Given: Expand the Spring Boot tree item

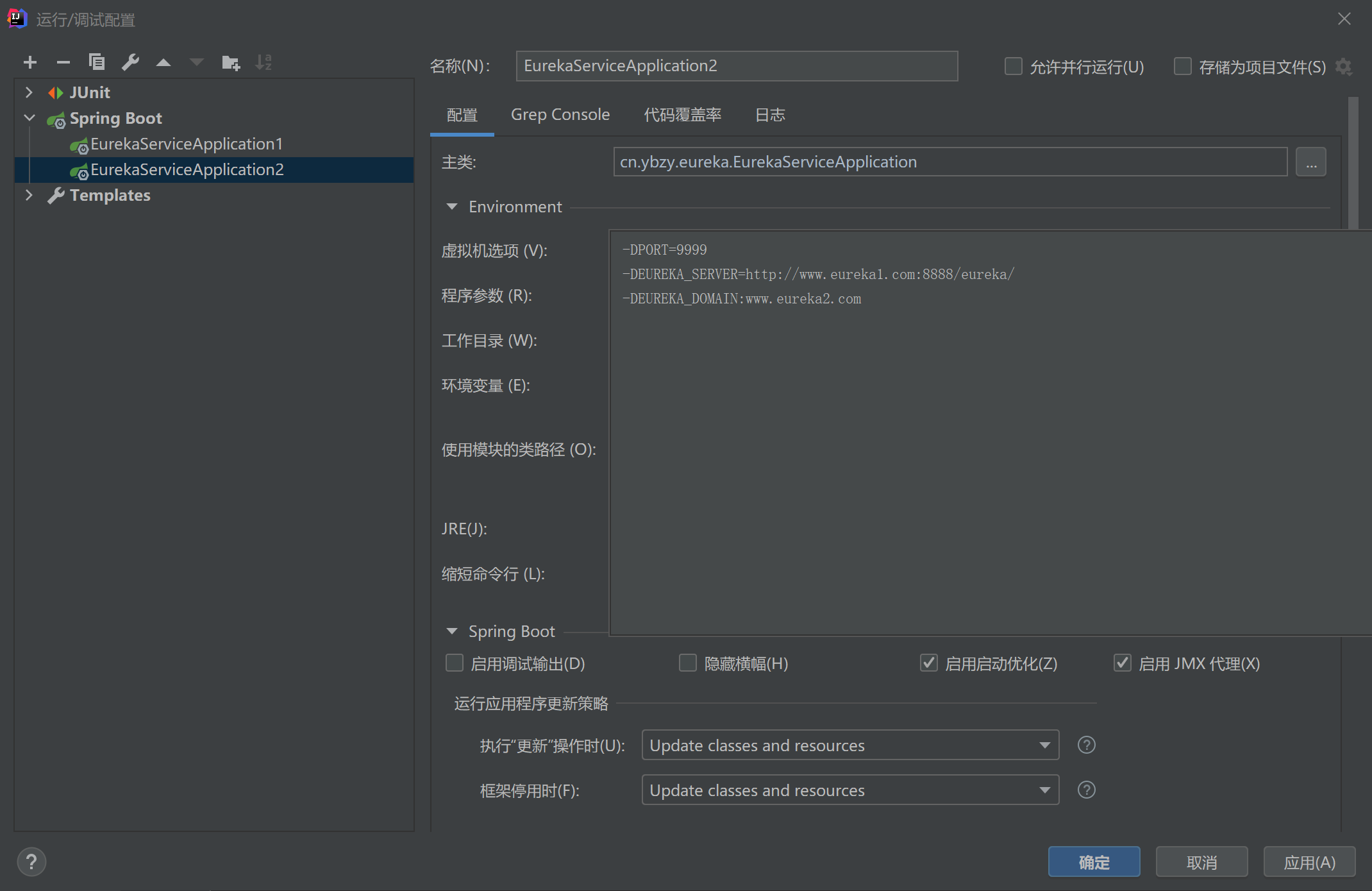Looking at the screenshot, I should (28, 118).
